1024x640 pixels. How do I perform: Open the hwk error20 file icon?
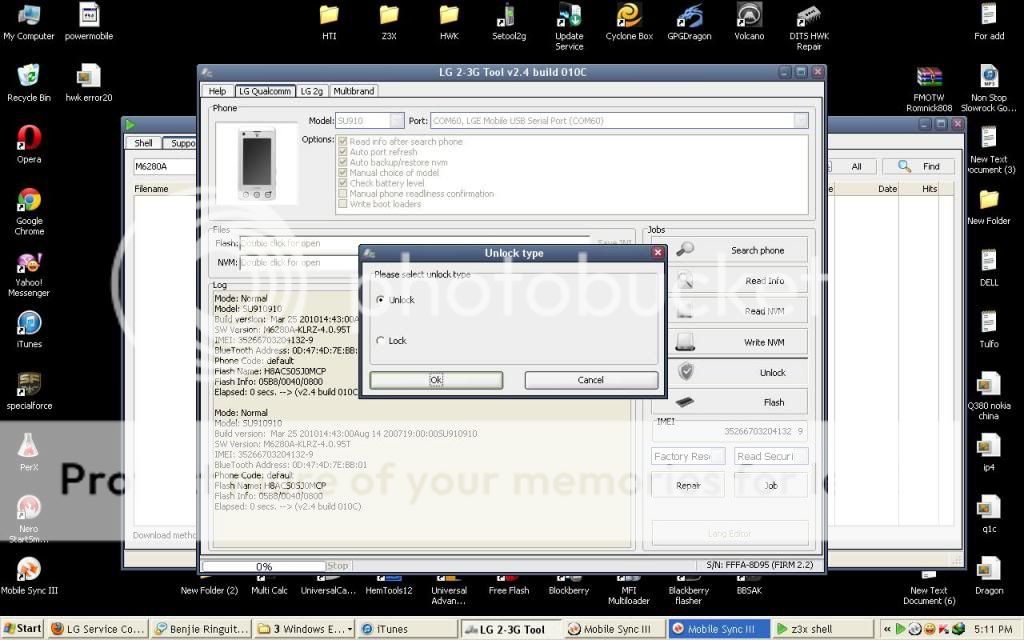[x=89, y=84]
